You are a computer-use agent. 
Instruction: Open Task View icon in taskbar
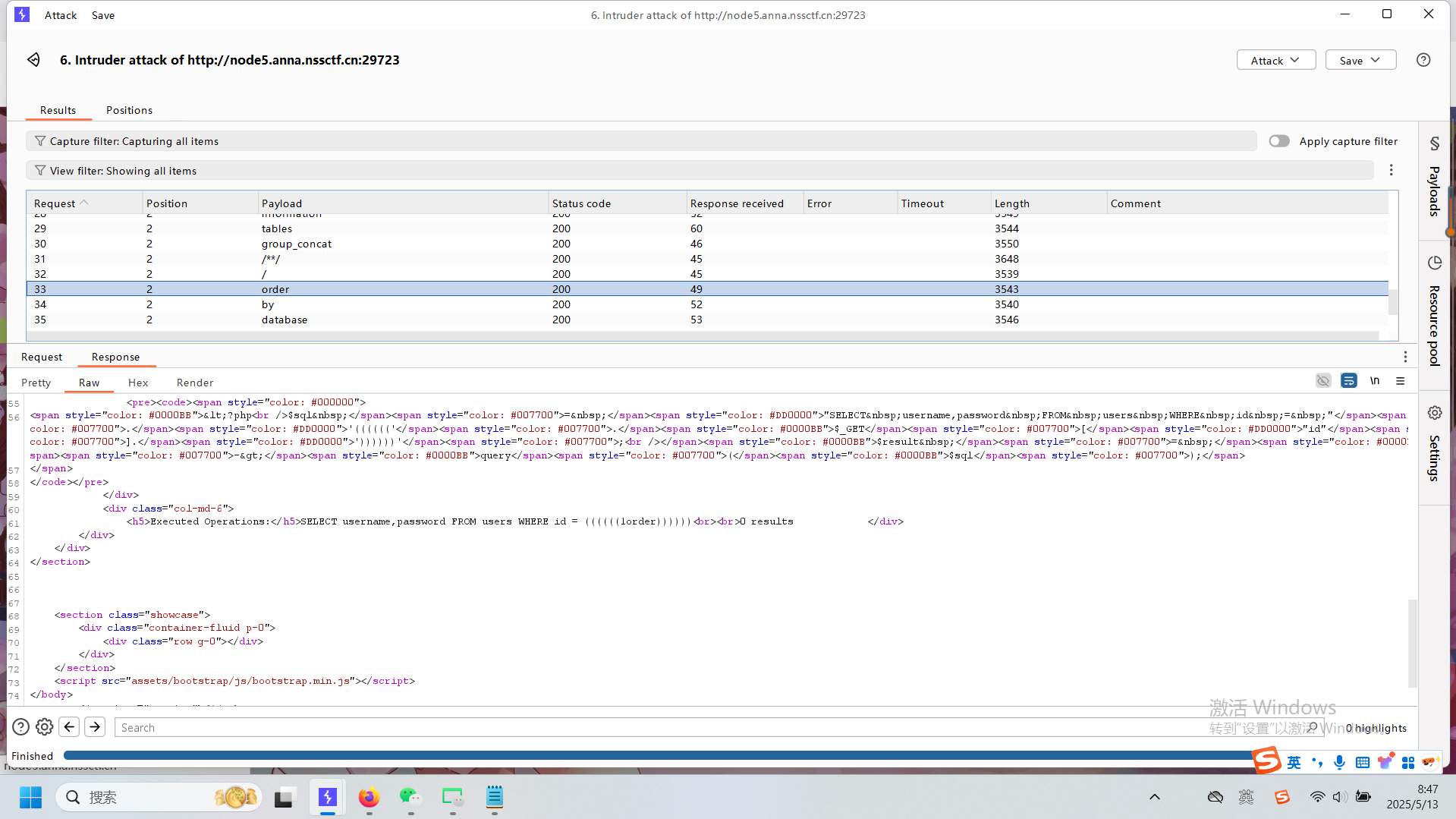coord(284,797)
